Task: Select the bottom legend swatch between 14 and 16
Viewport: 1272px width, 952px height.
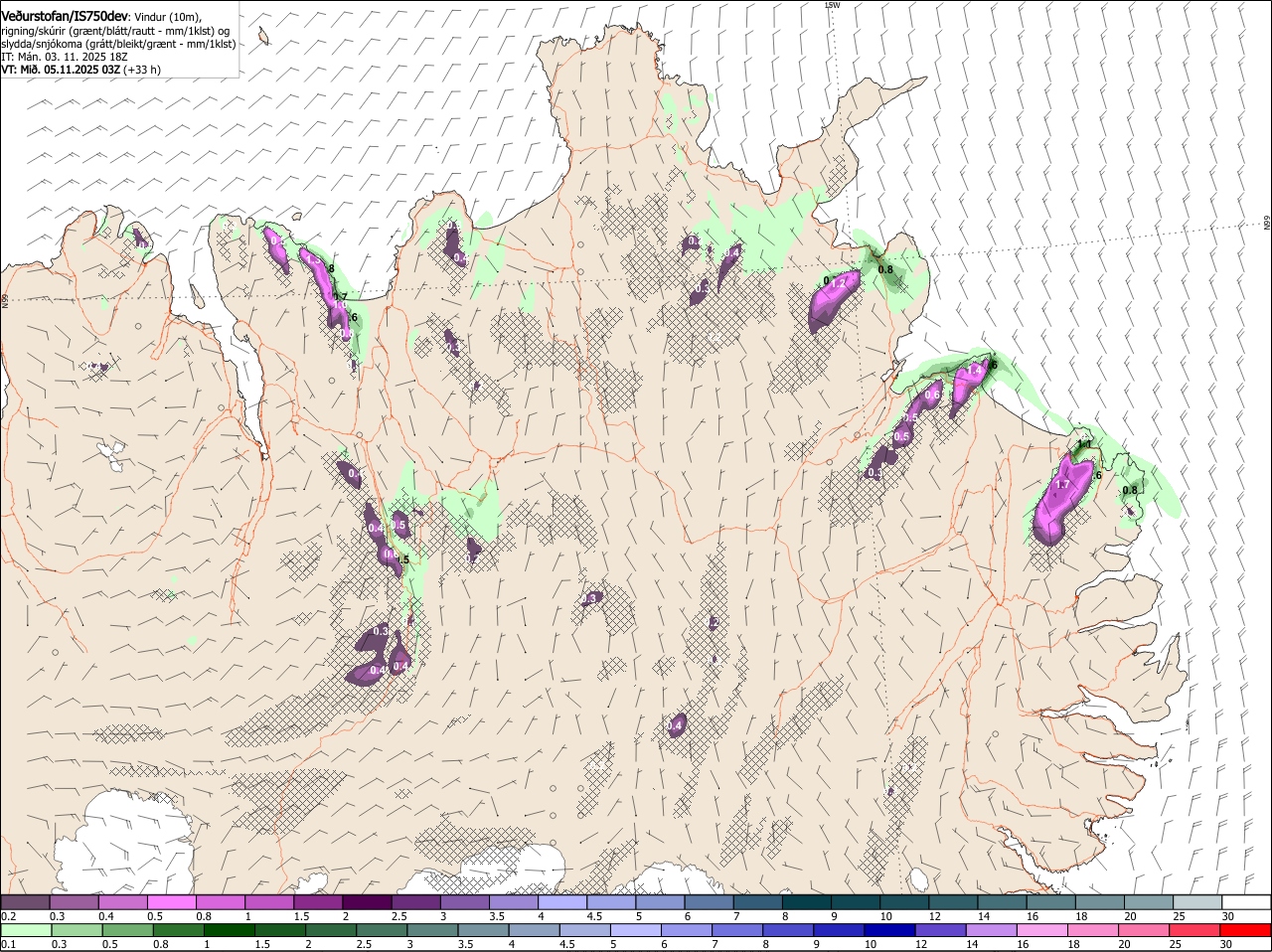Action: 992,930
